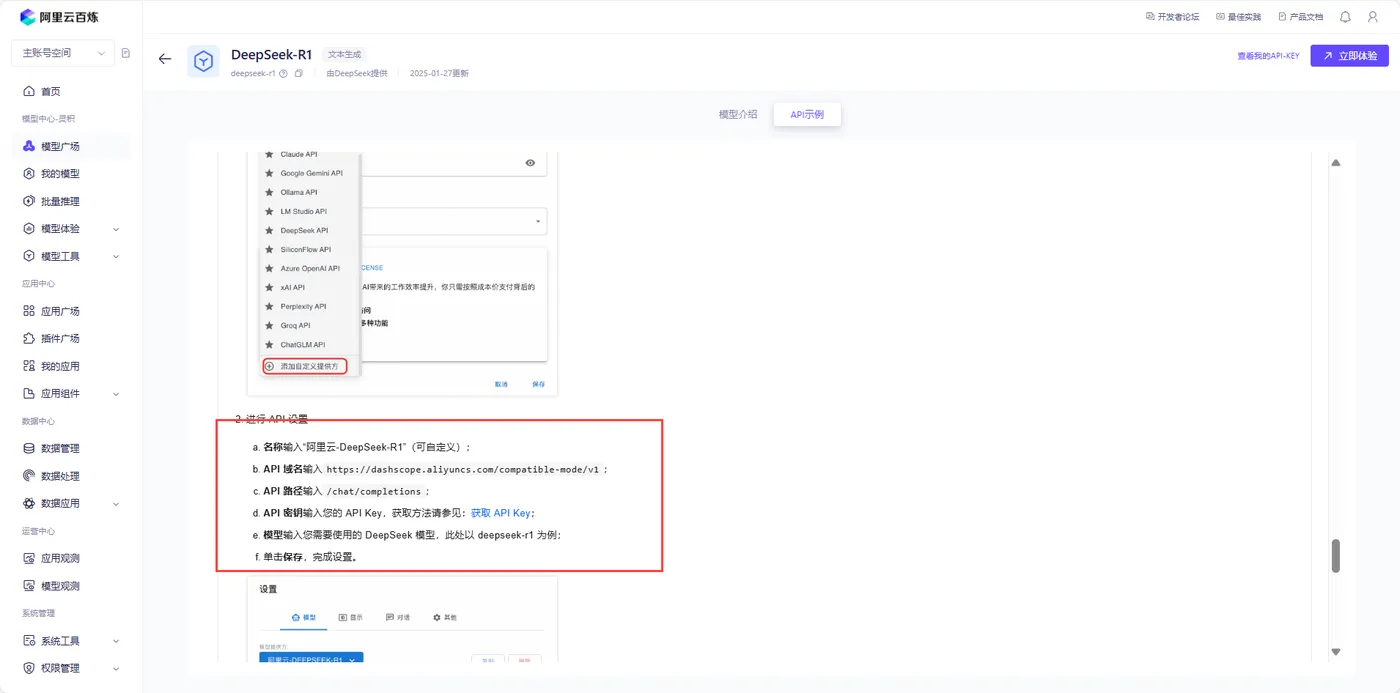The height and width of the screenshot is (693, 1400).
Task: Expand the 模型工具 submenu
Action: (116, 256)
